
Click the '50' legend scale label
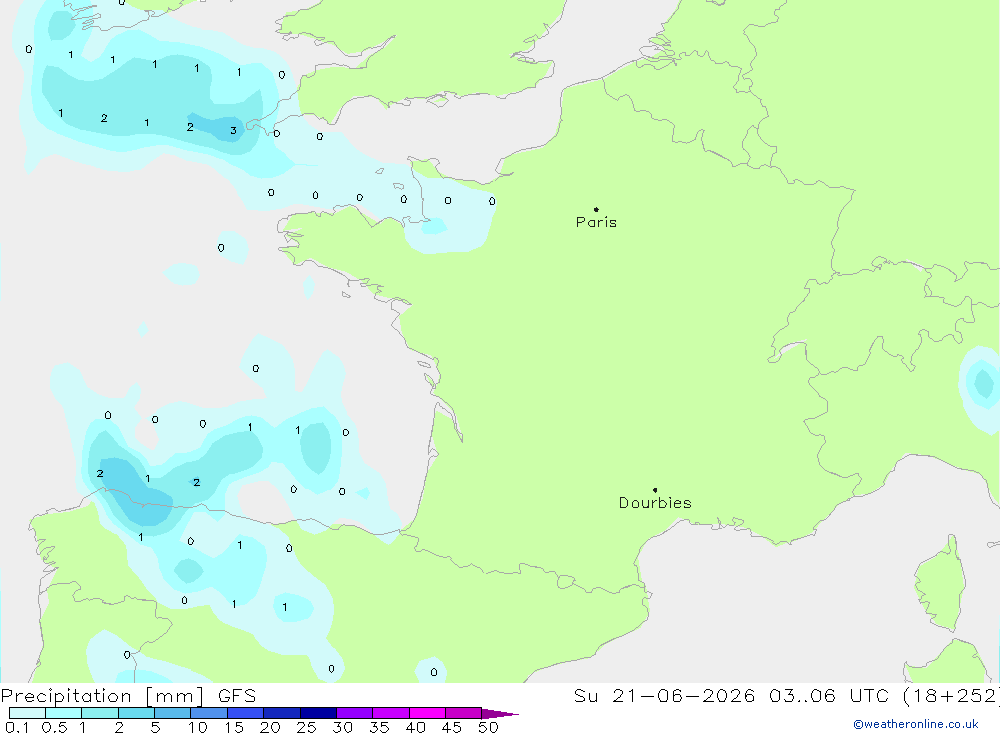click(488, 727)
